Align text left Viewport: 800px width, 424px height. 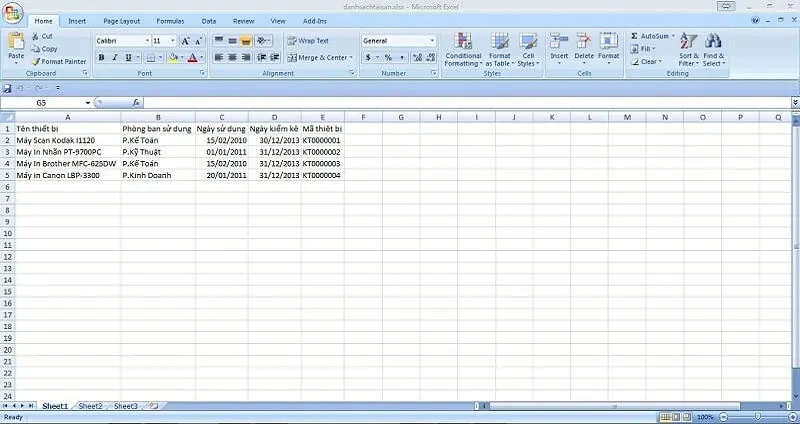click(218, 58)
